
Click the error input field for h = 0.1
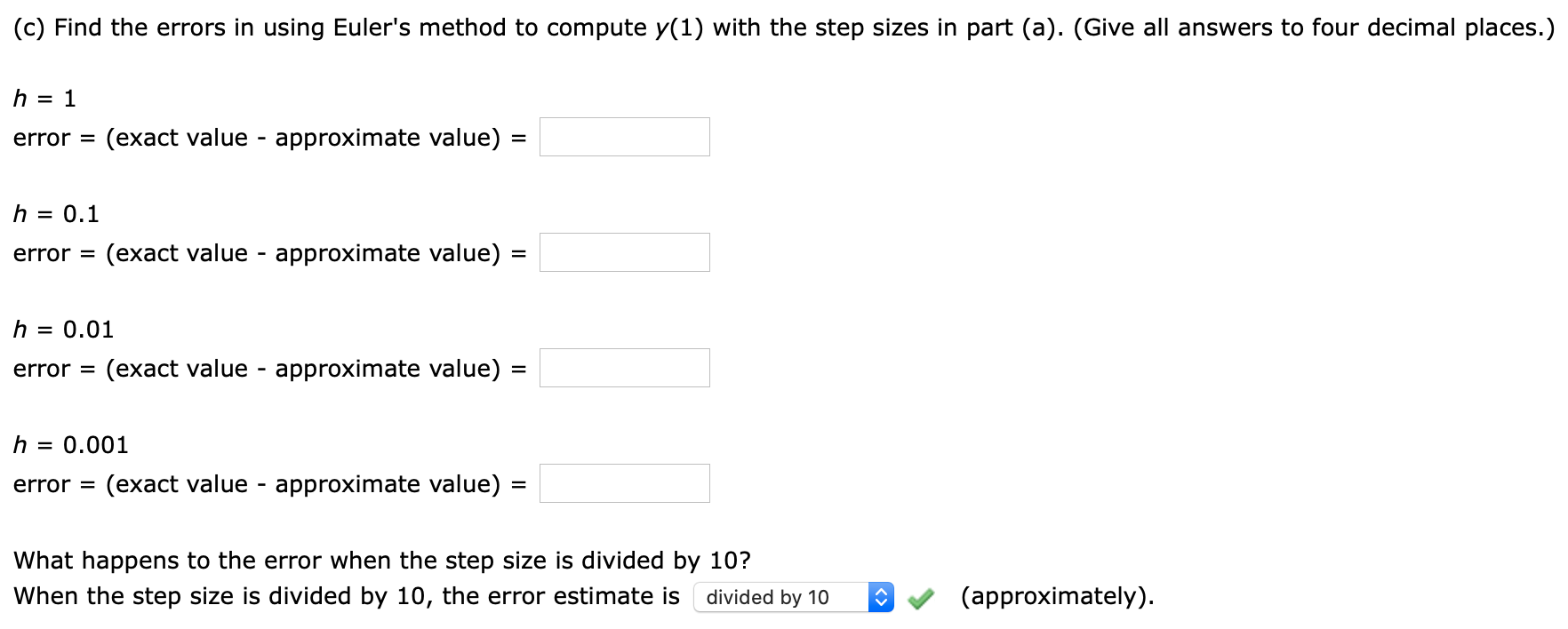tap(624, 252)
